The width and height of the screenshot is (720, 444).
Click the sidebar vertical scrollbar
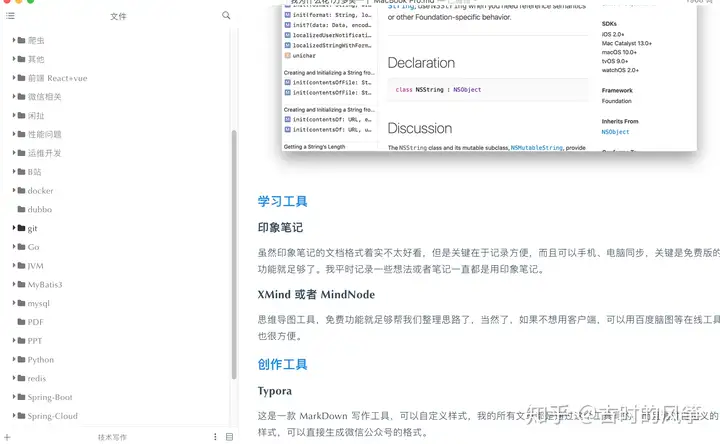click(234, 255)
